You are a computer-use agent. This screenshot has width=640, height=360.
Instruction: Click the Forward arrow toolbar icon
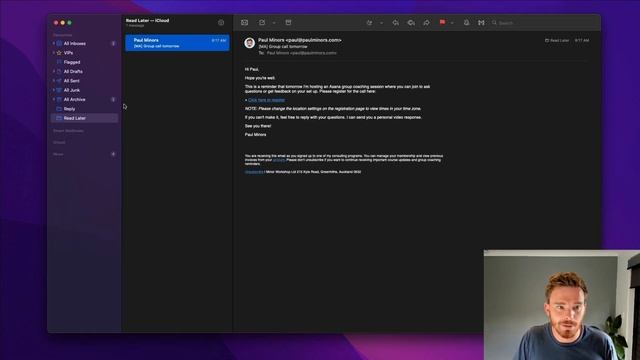tap(427, 23)
